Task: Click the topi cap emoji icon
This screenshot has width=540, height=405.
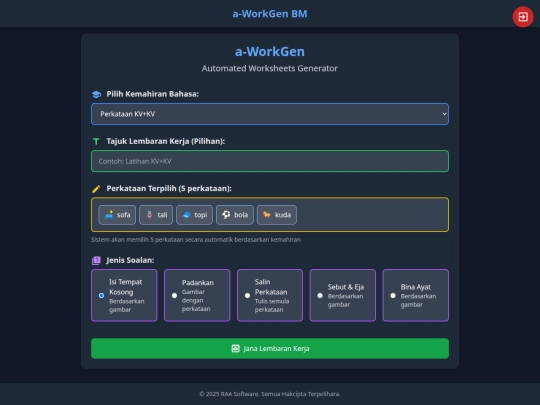Action: click(x=187, y=215)
